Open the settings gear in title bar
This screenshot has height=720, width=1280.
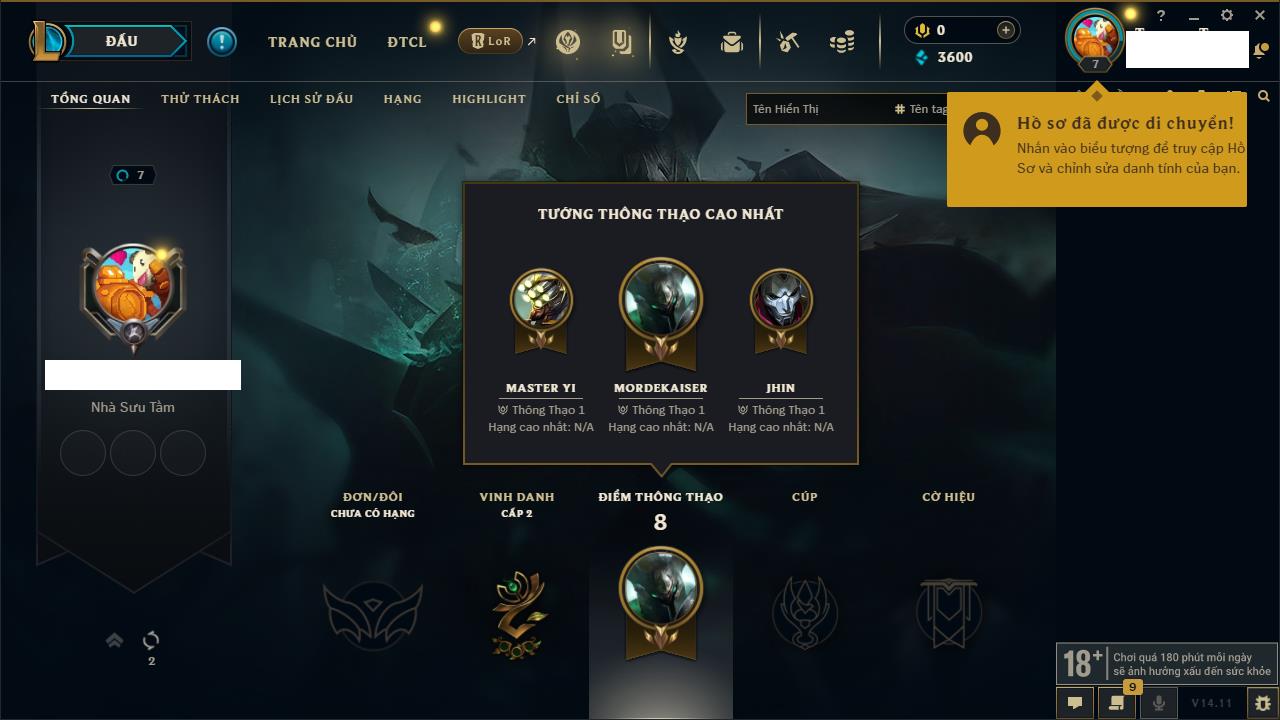(1227, 16)
